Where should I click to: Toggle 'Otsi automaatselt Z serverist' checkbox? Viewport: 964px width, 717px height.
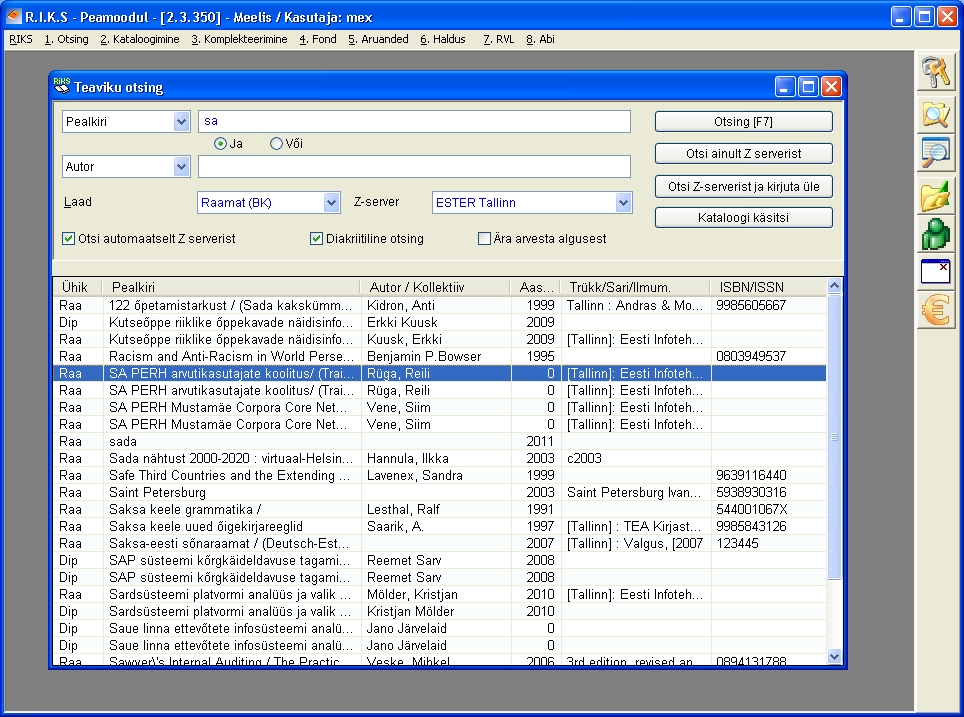click(69, 239)
